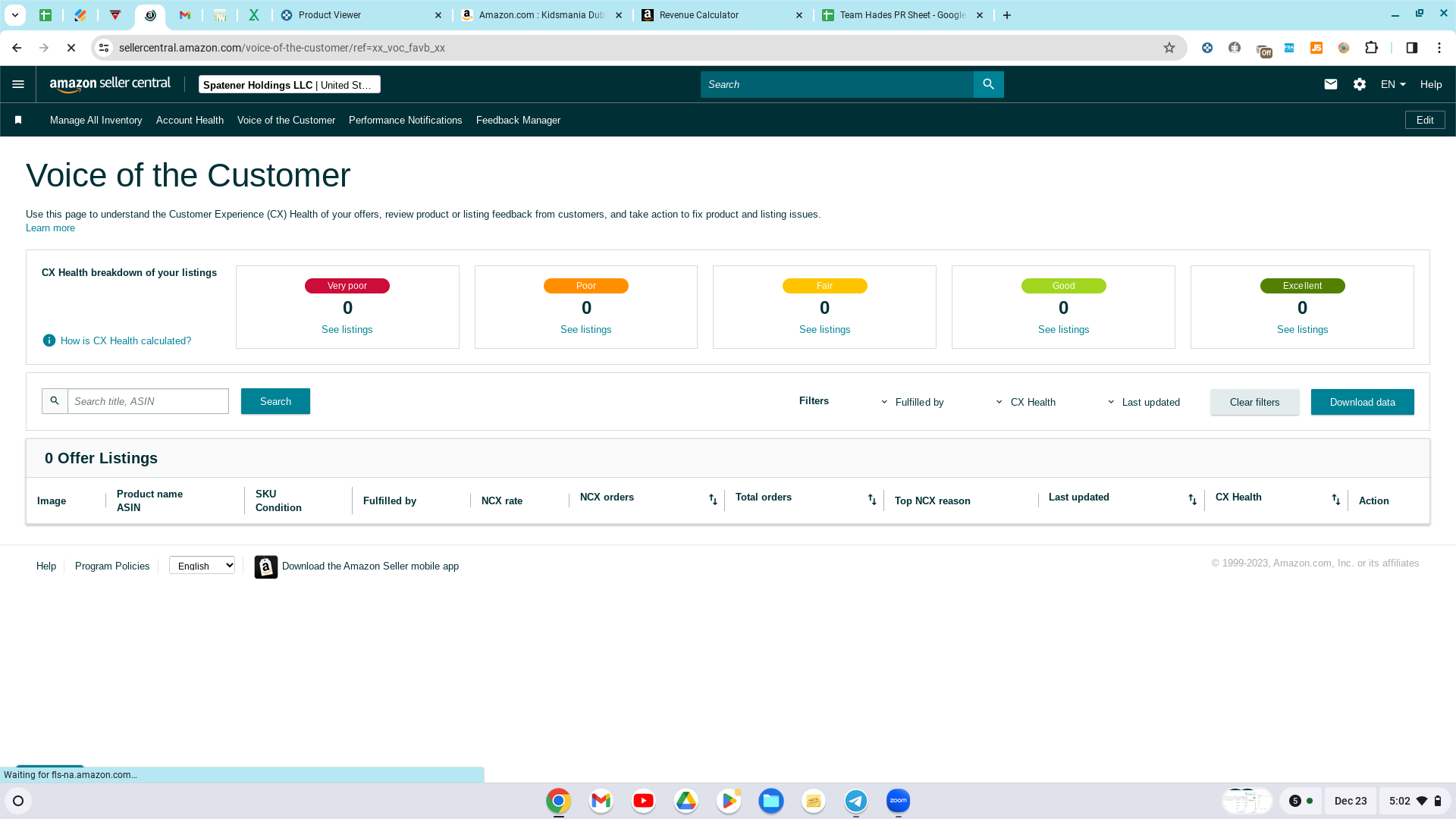Toggle the Chrome side panel icon
Screen dimensions: 1456x819
point(1411,48)
